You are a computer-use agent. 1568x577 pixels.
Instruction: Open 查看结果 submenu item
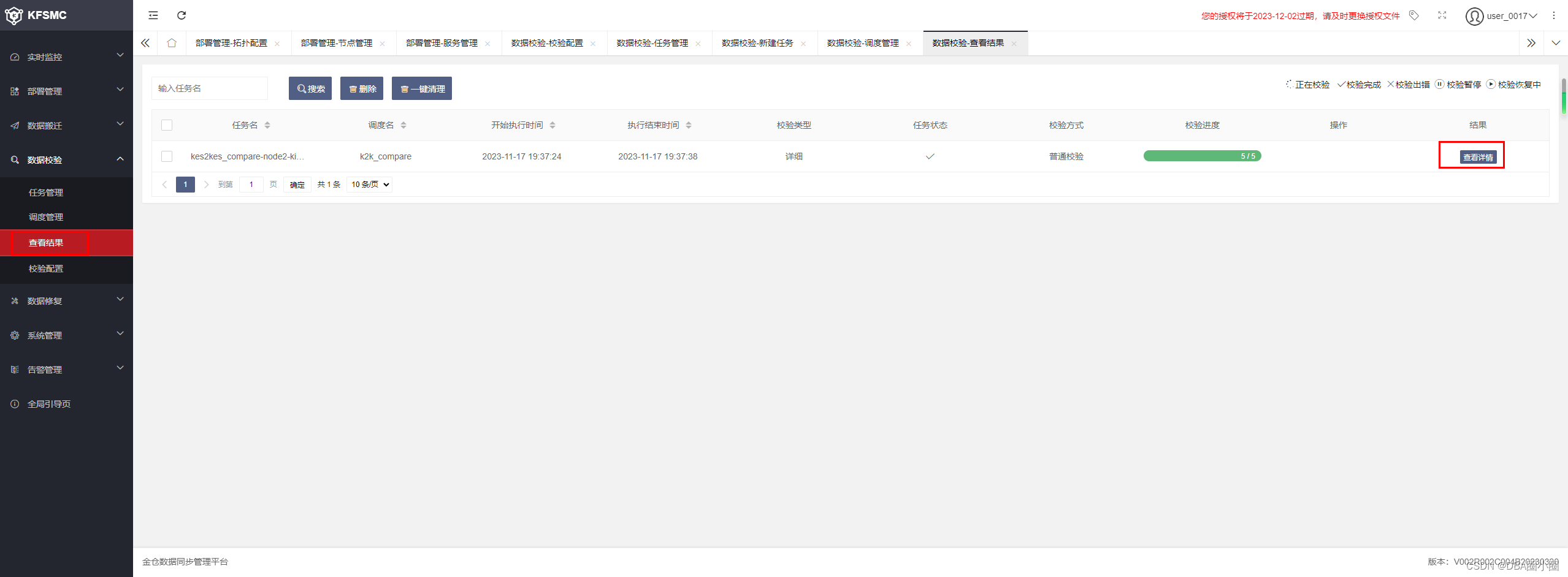66,243
